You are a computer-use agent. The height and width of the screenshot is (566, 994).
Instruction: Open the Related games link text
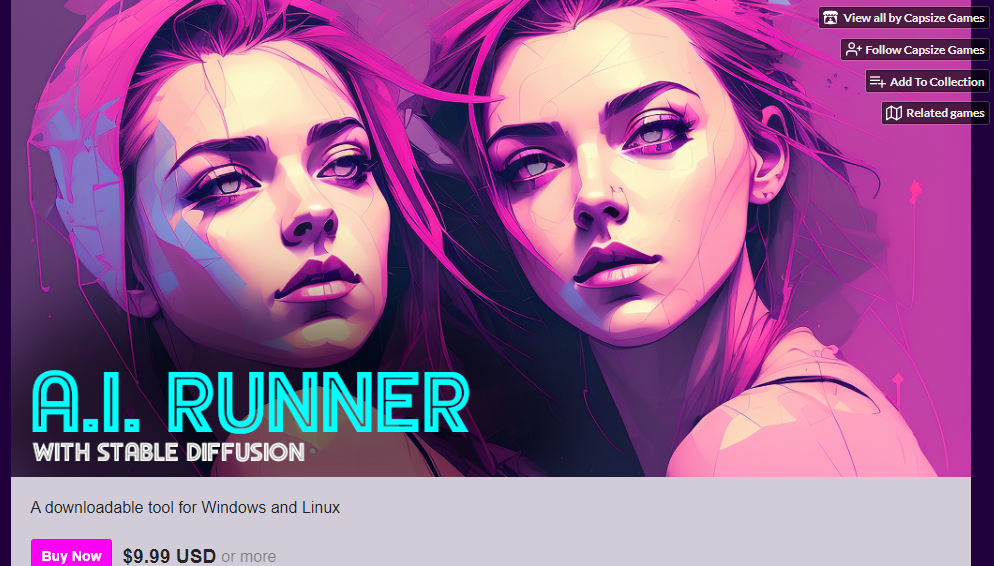pyautogui.click(x=945, y=113)
